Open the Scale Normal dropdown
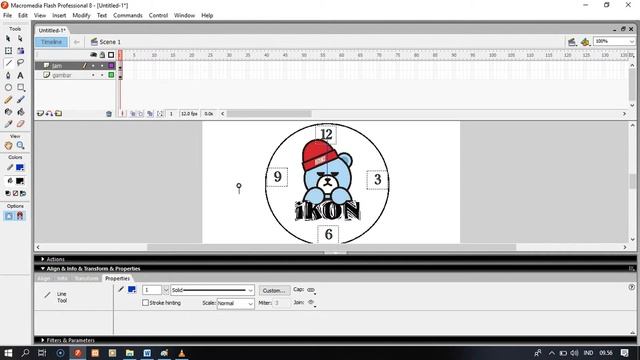Screen dimensions: 640x360 tap(250, 303)
